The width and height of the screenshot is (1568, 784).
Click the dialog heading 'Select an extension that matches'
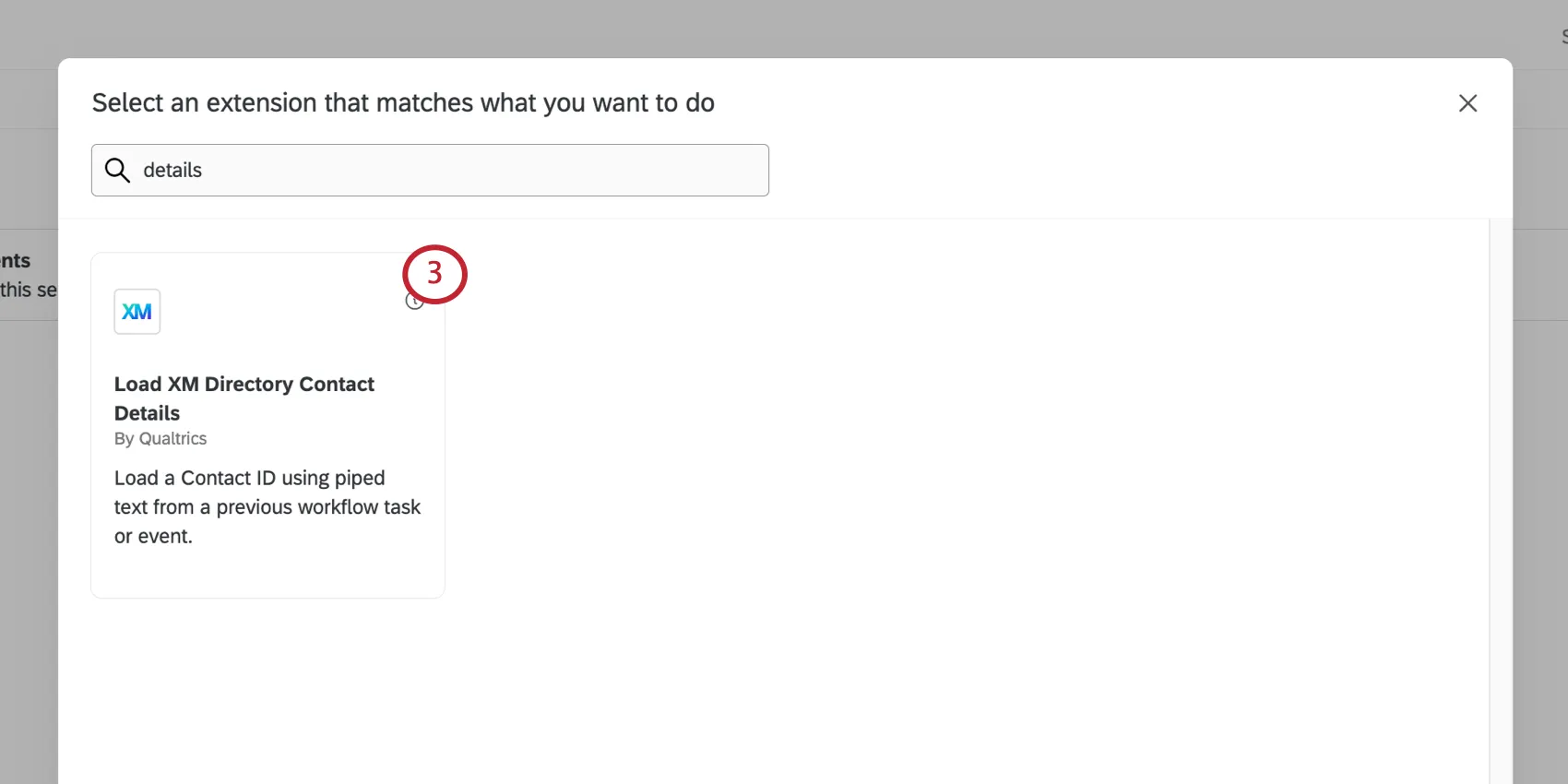coord(402,102)
